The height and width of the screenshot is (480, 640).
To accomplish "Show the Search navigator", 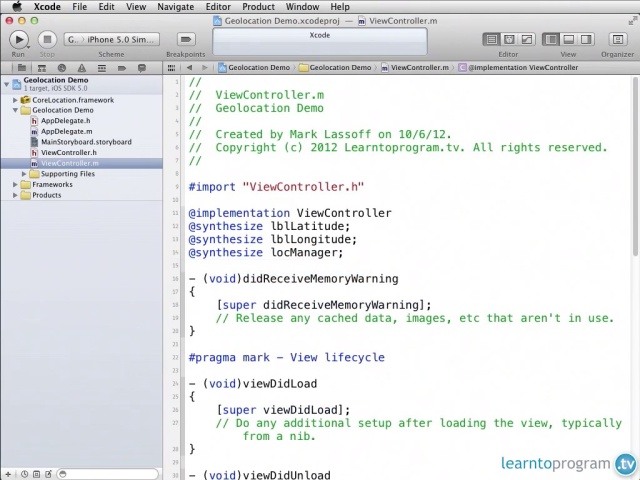I will 62,68.
